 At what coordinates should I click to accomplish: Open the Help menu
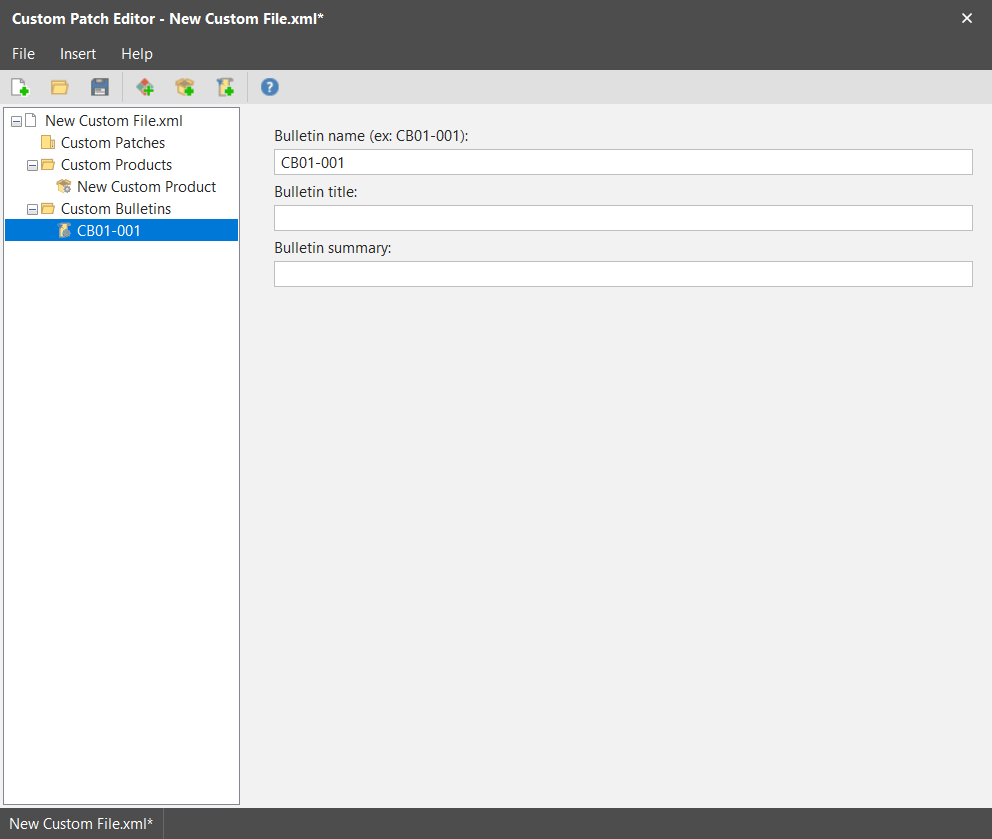pyautogui.click(x=137, y=54)
